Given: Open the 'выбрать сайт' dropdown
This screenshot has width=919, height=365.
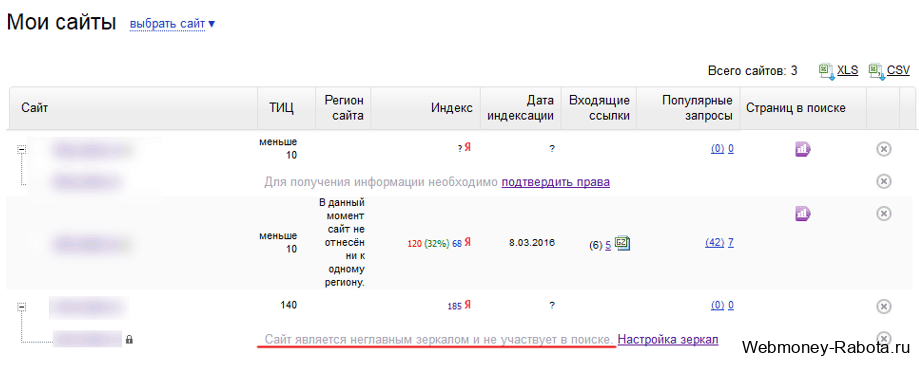Looking at the screenshot, I should click(172, 24).
